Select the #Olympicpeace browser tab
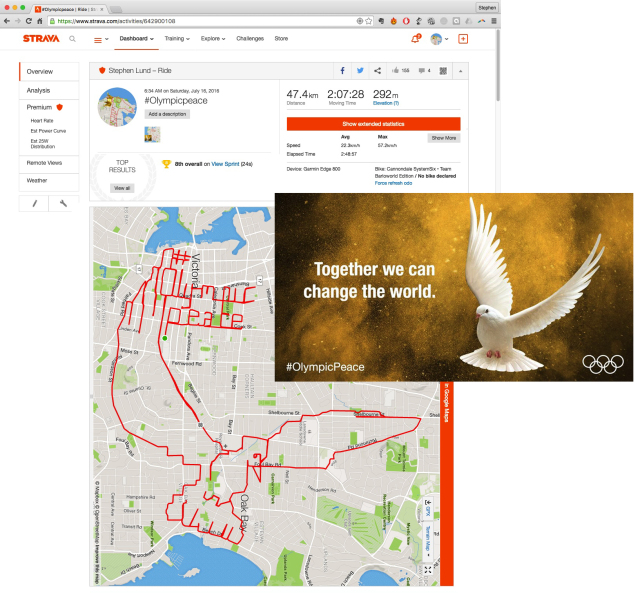Image resolution: width=640 pixels, height=593 pixels. click(70, 9)
